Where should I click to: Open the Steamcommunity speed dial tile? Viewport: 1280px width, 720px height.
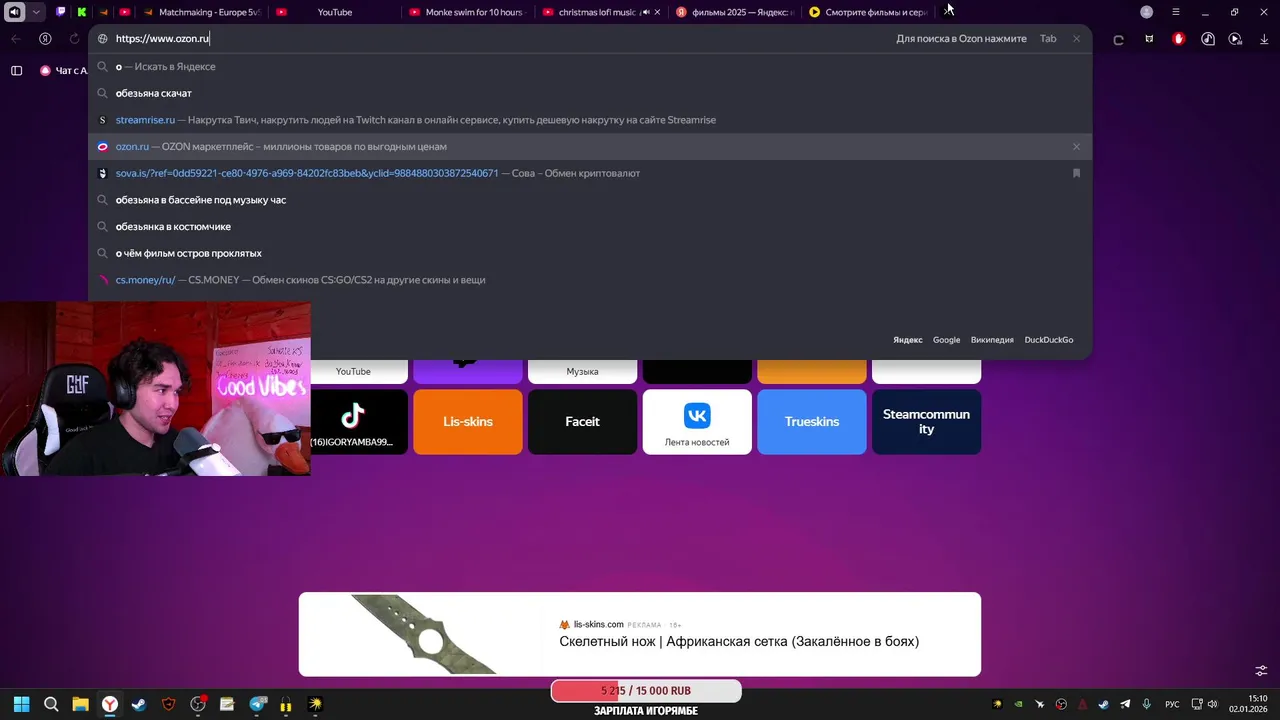pos(926,421)
